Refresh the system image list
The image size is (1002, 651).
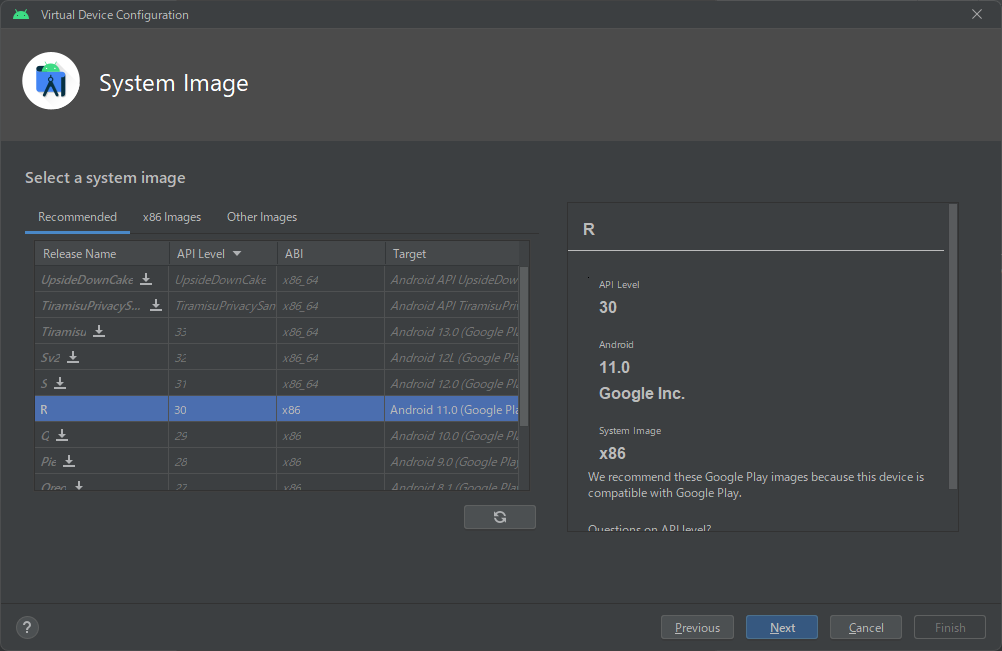click(499, 517)
